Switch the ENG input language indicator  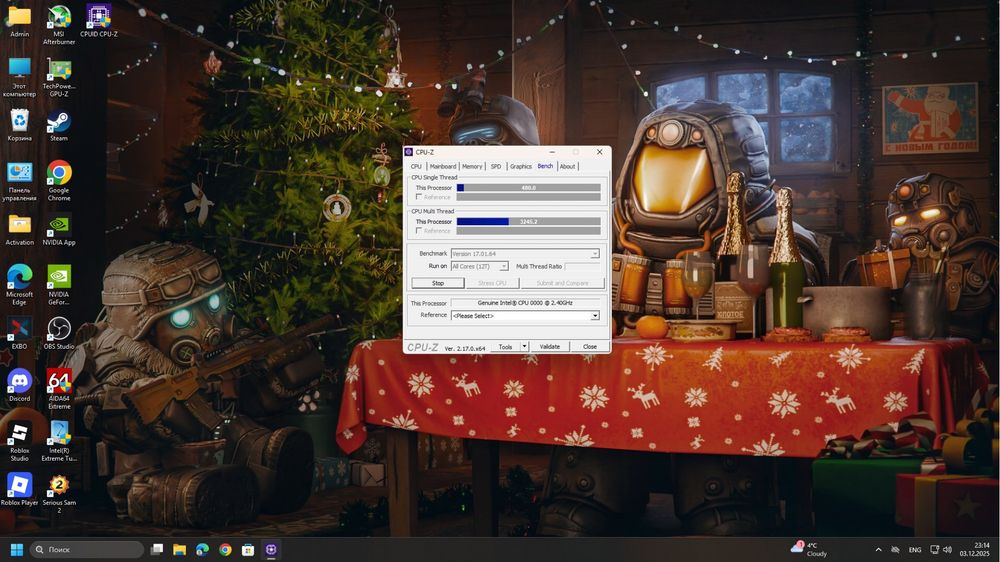tap(915, 549)
